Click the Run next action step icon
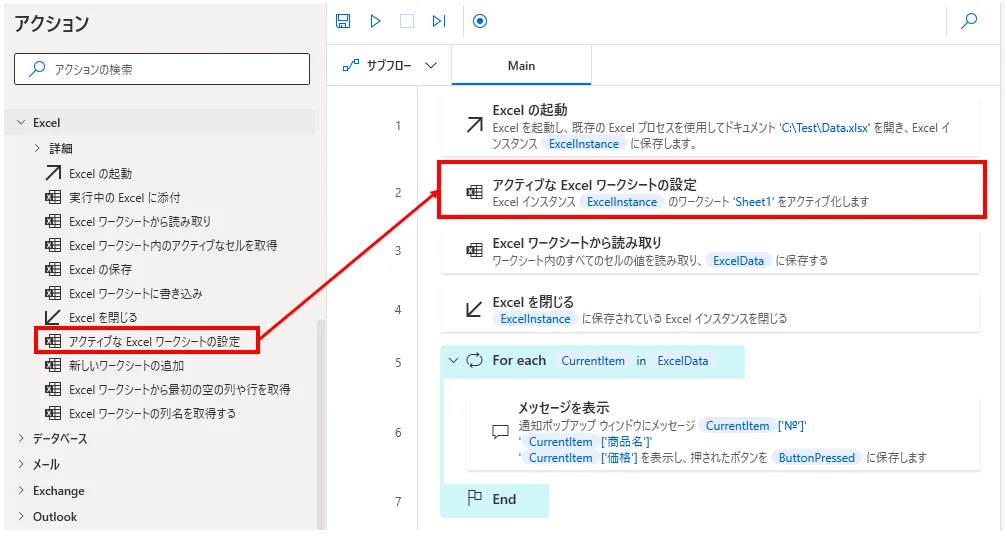The image size is (1007, 536). (x=439, y=21)
